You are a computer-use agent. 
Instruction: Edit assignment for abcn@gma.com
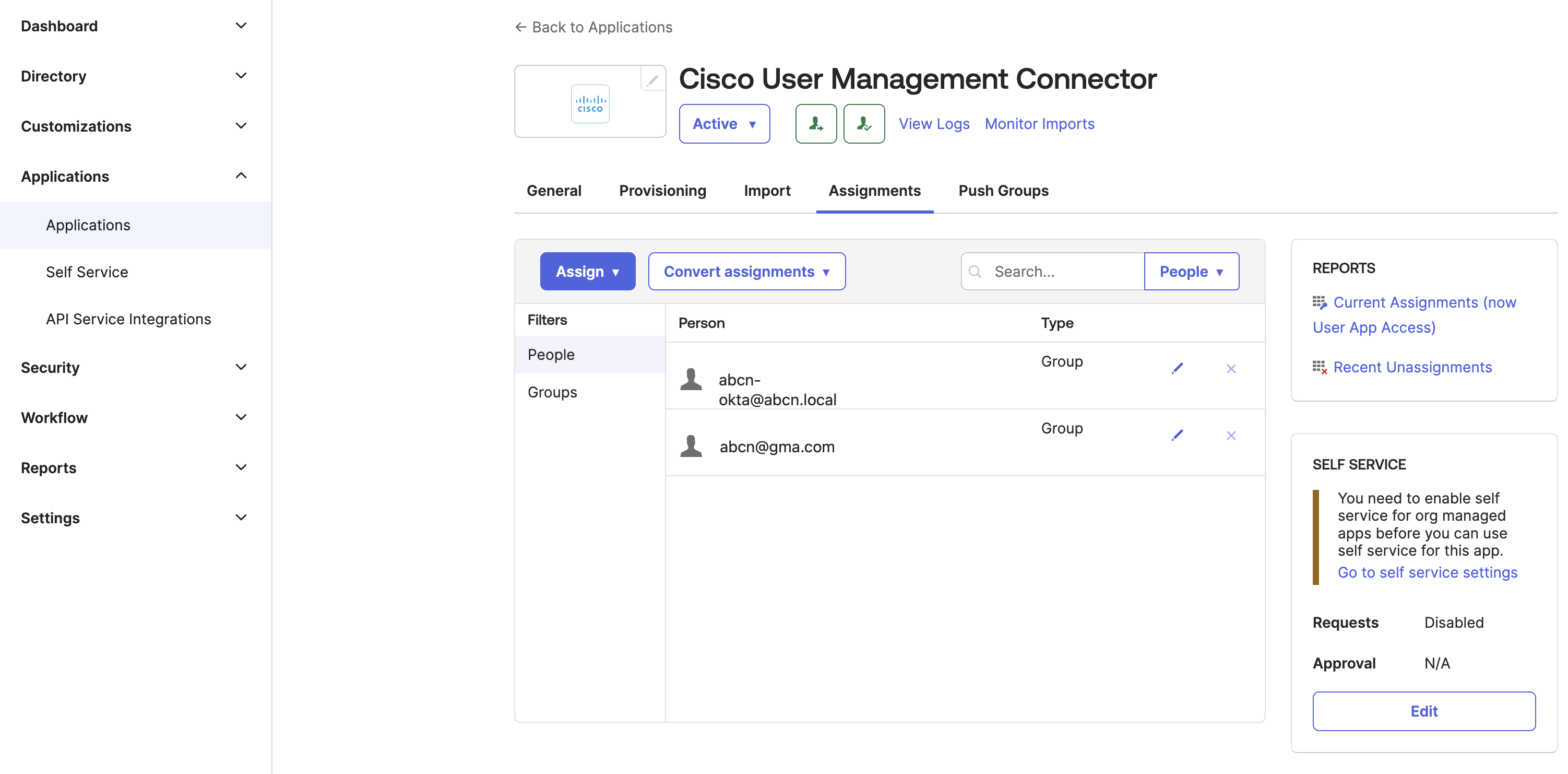pos(1177,435)
